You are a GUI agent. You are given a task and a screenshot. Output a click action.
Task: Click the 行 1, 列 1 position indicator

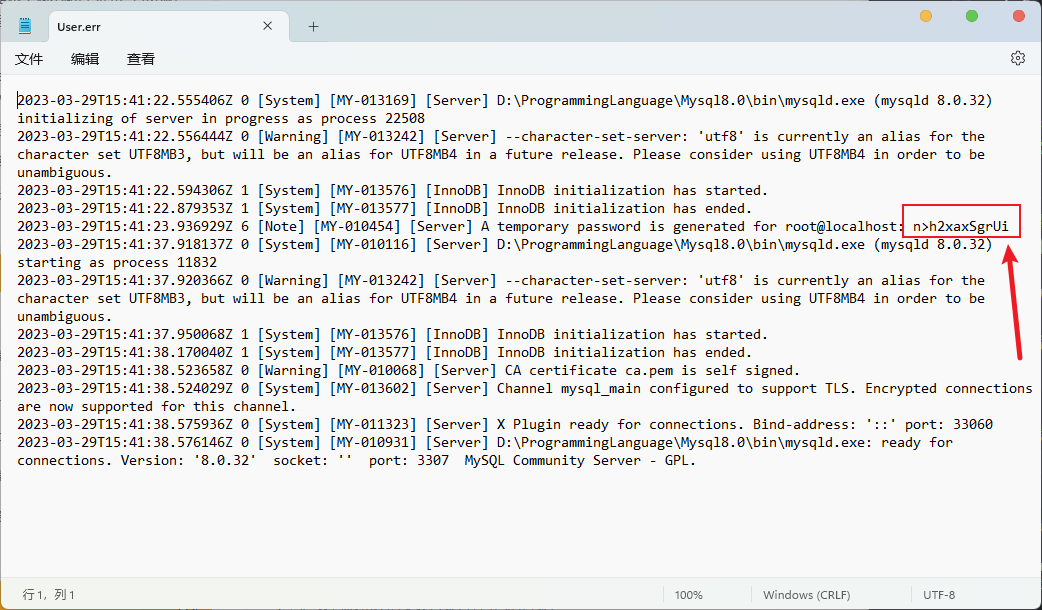tap(49, 595)
